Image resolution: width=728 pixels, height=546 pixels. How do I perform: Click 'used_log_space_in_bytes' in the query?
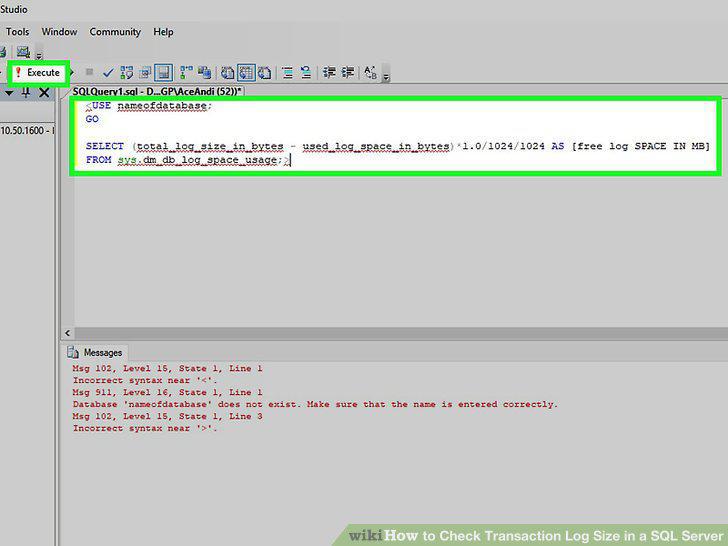pyautogui.click(x=376, y=147)
